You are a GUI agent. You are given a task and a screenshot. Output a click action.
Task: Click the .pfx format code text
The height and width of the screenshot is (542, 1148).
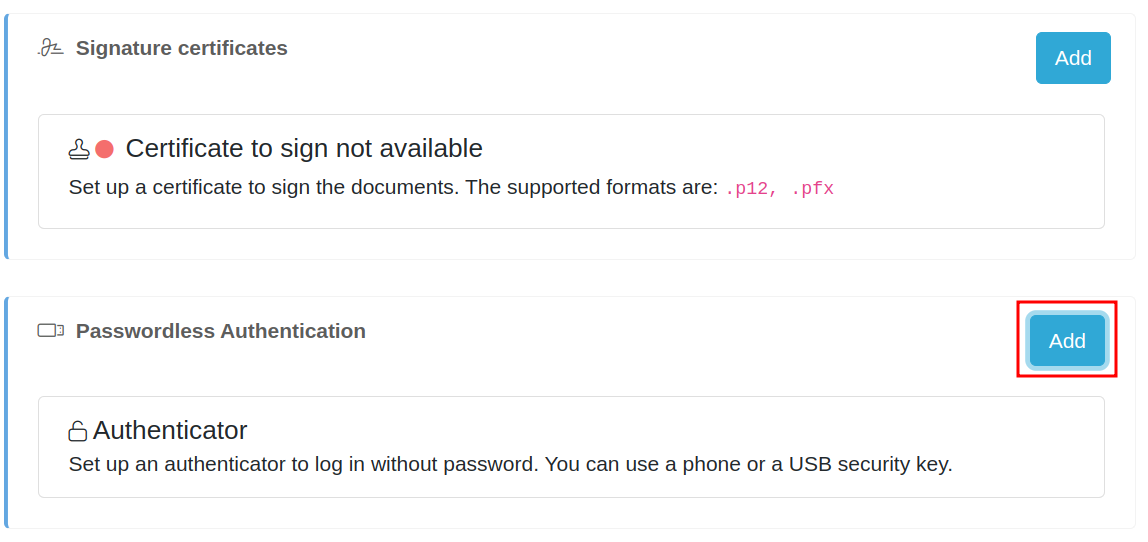click(812, 188)
